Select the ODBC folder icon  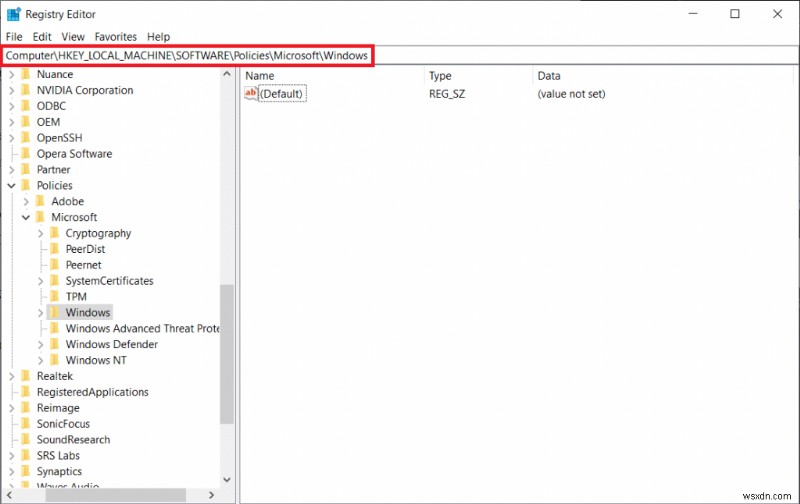[x=26, y=106]
